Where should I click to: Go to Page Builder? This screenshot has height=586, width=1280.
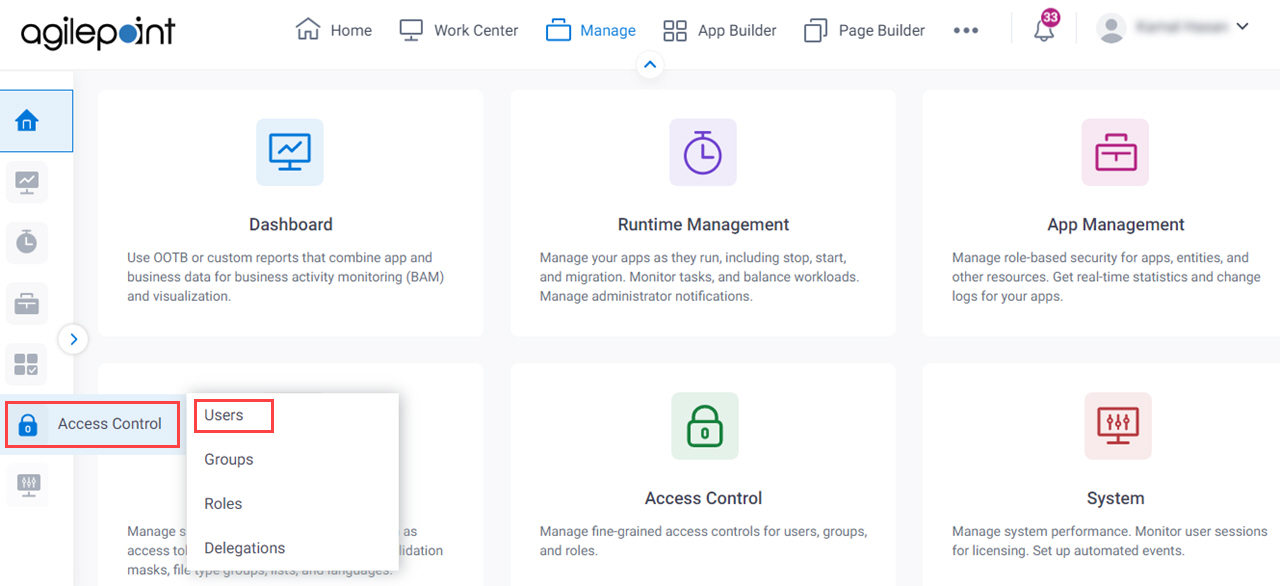click(x=864, y=30)
